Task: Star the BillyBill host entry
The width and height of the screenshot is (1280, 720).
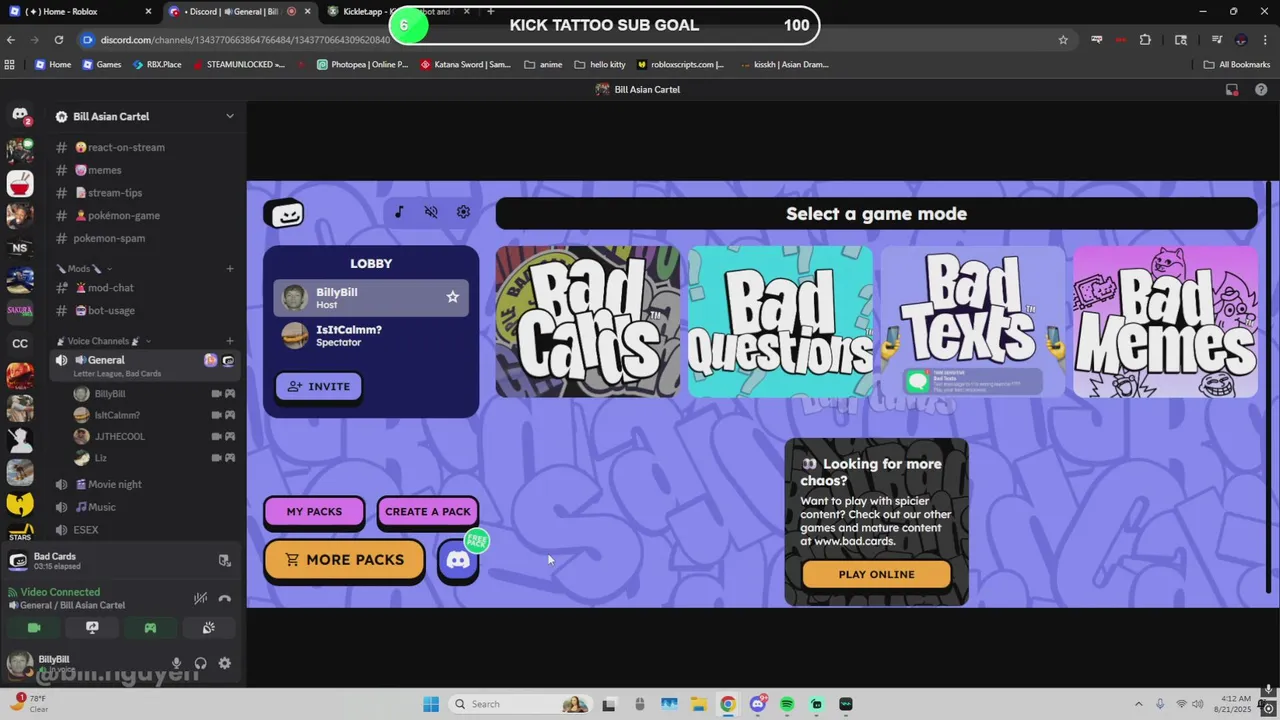Action: coord(452,297)
